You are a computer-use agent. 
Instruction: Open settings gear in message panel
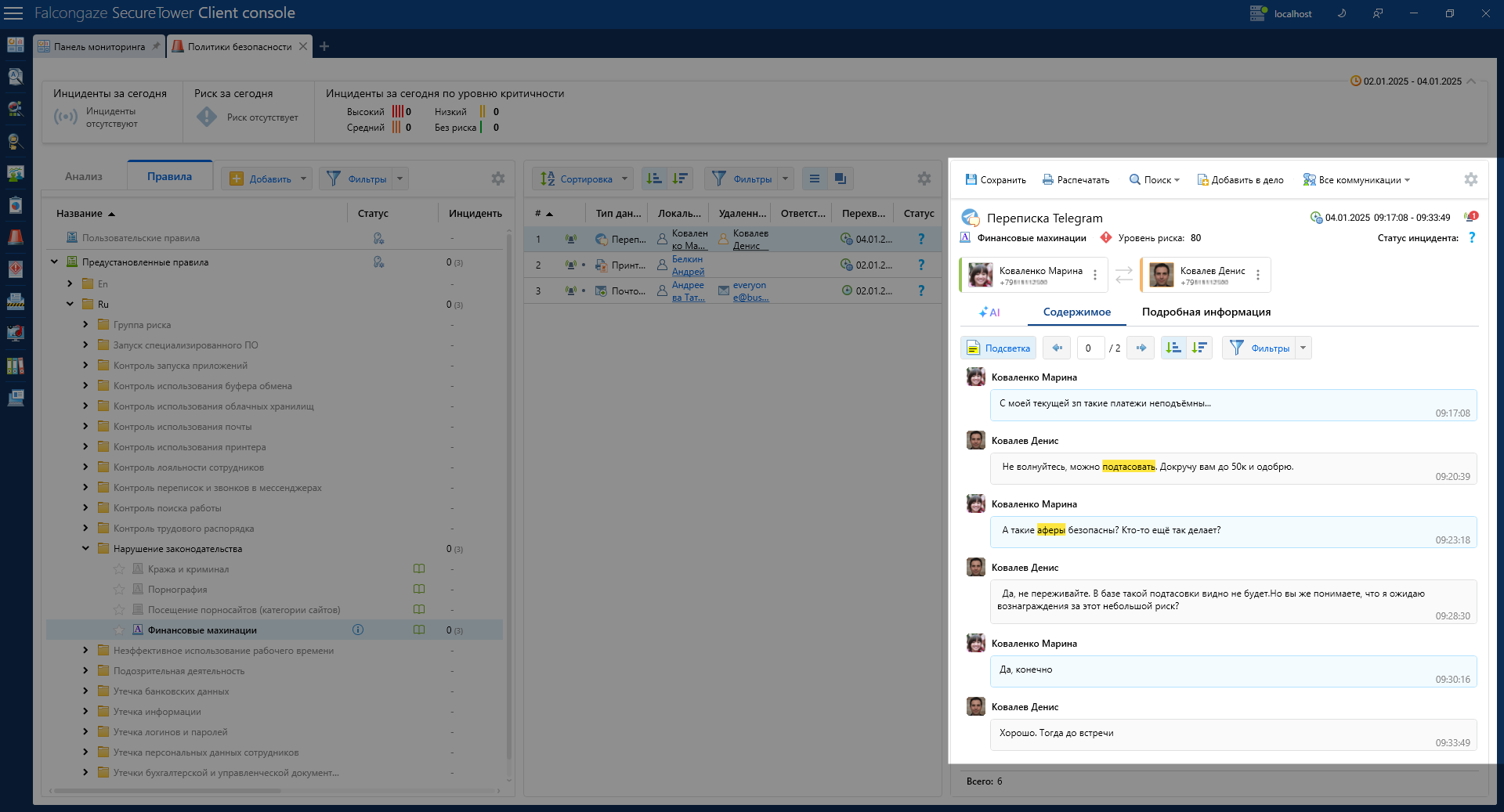tap(1470, 179)
